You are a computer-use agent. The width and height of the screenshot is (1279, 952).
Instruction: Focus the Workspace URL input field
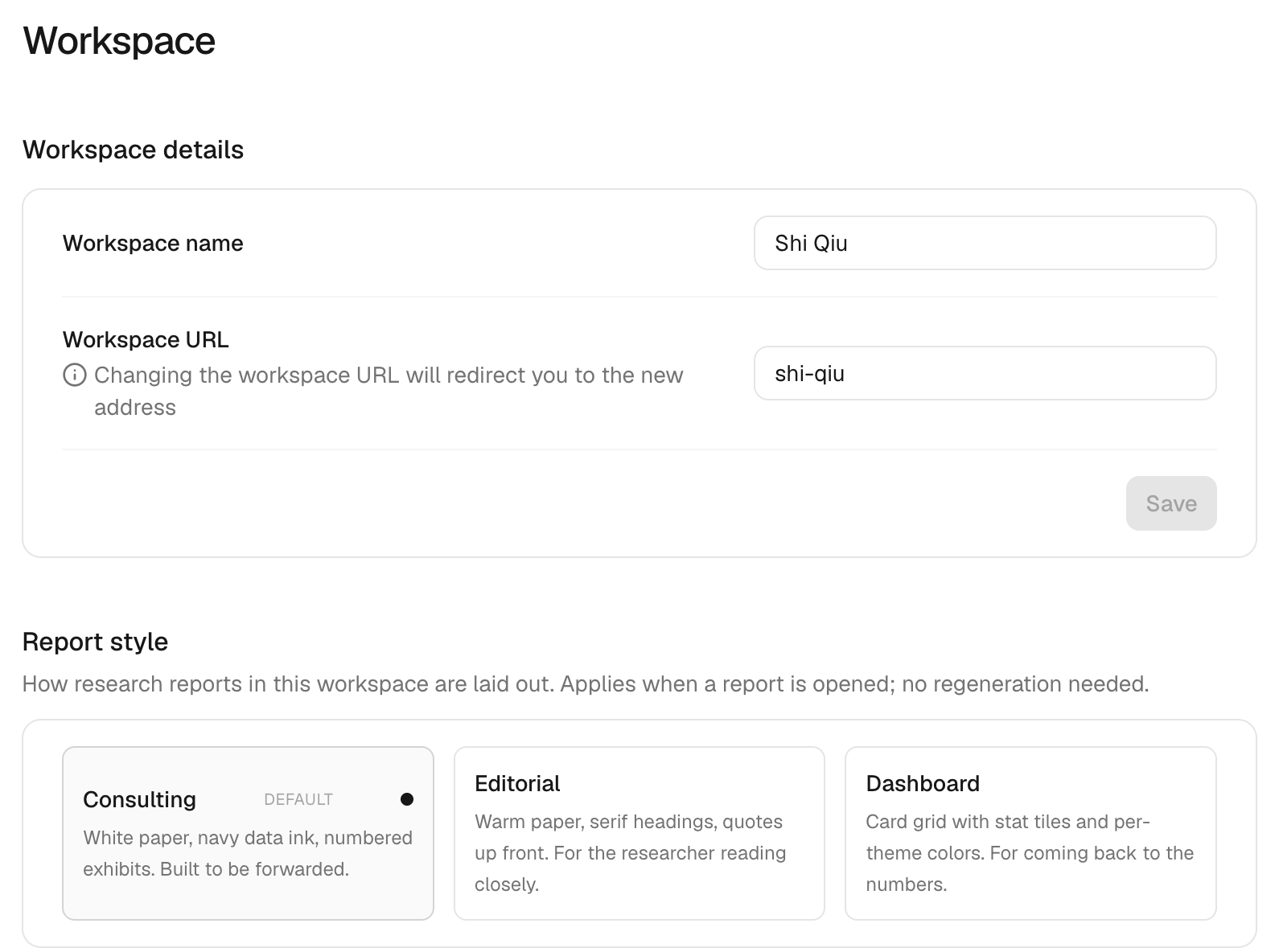click(x=985, y=373)
